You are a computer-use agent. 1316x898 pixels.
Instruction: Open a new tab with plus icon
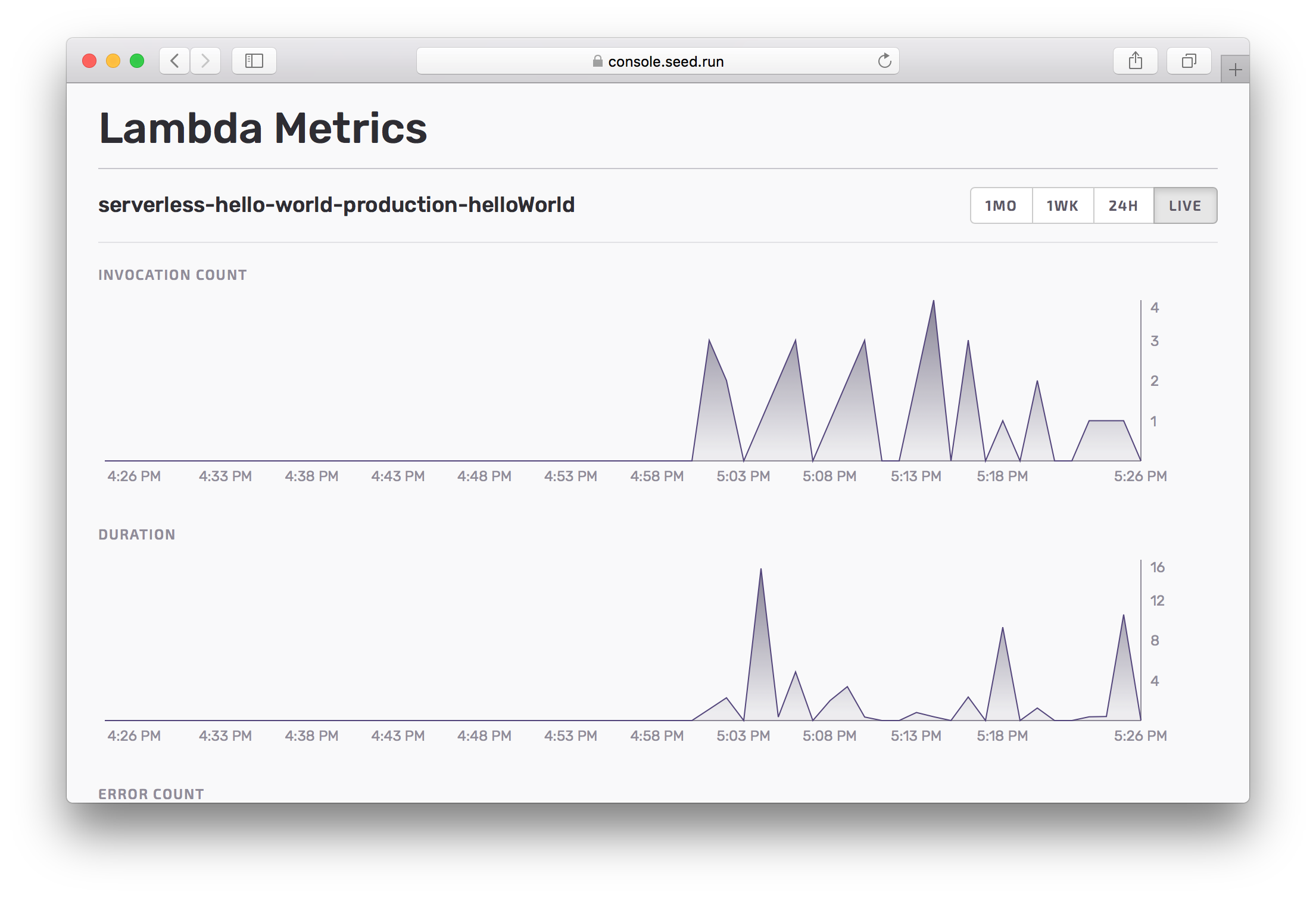point(1235,70)
